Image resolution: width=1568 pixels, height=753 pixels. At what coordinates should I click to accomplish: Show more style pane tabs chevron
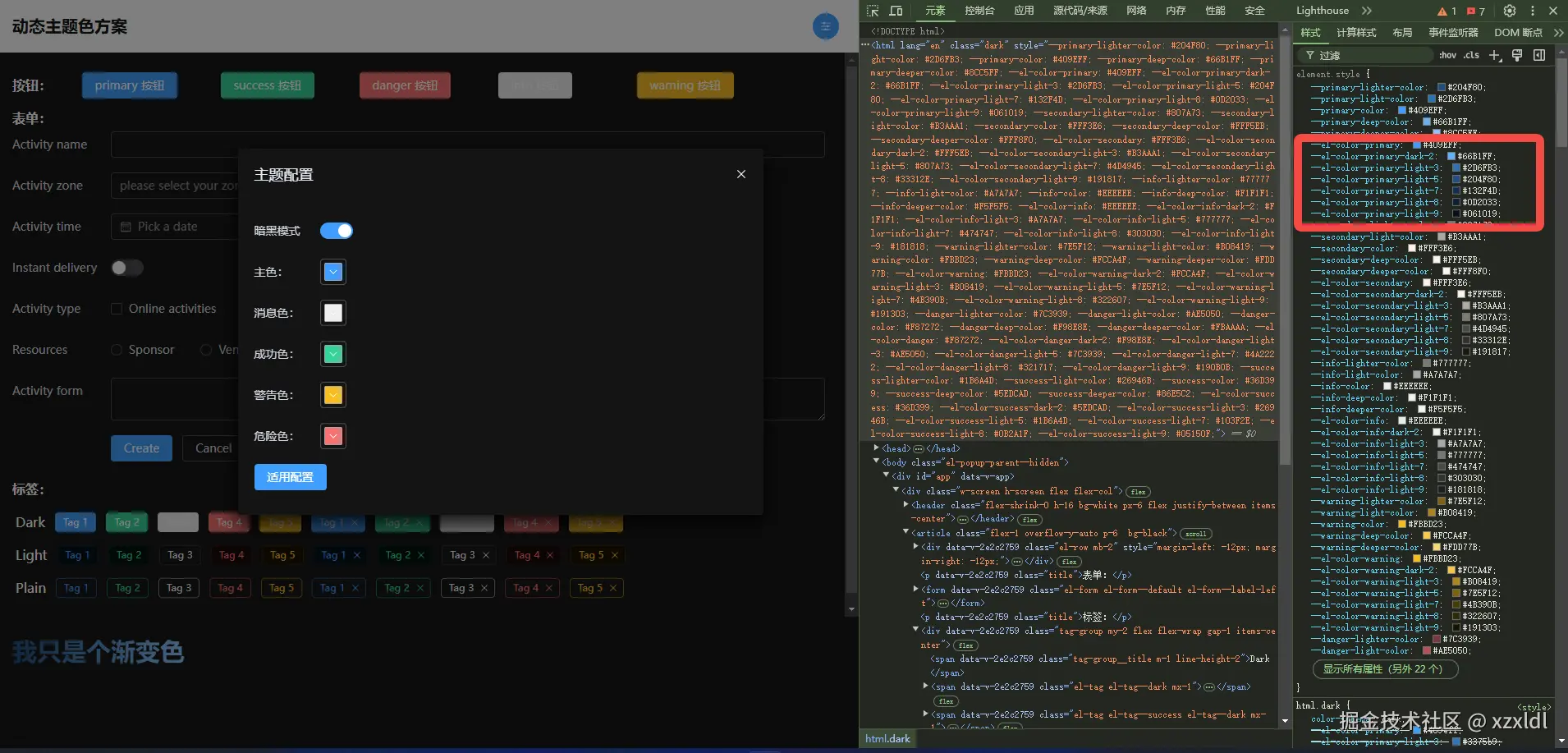[x=1558, y=33]
